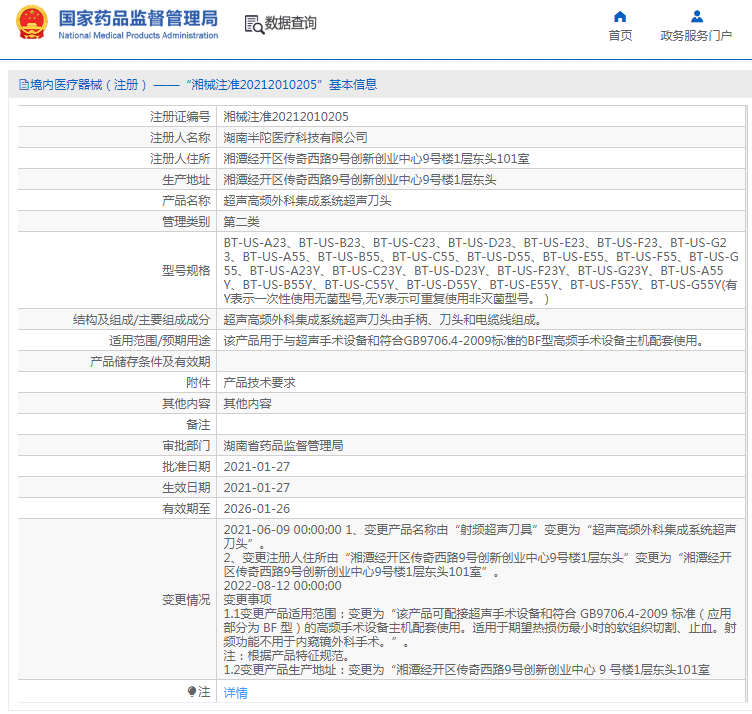Click expiry date 2026-01-26

(257, 509)
